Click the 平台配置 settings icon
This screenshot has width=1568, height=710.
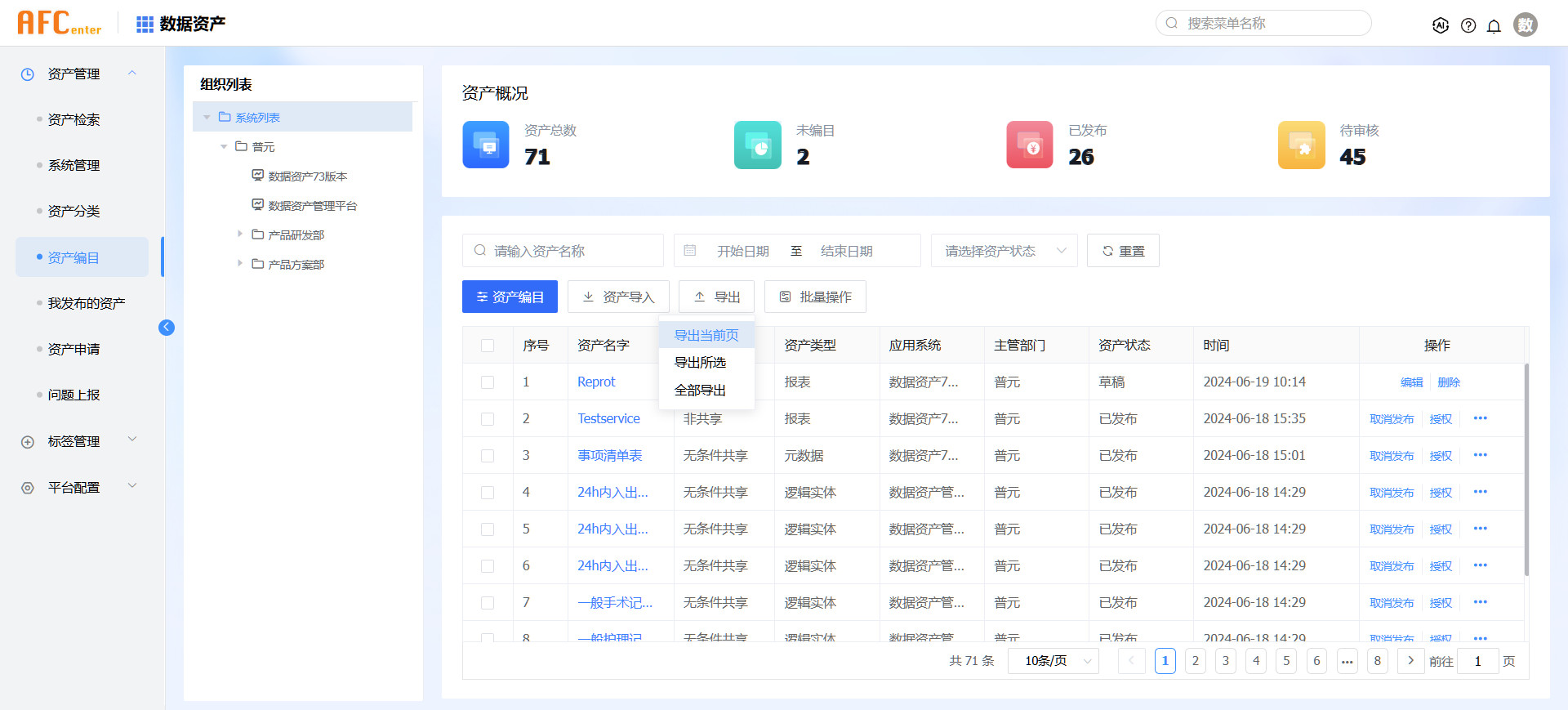pyautogui.click(x=28, y=488)
